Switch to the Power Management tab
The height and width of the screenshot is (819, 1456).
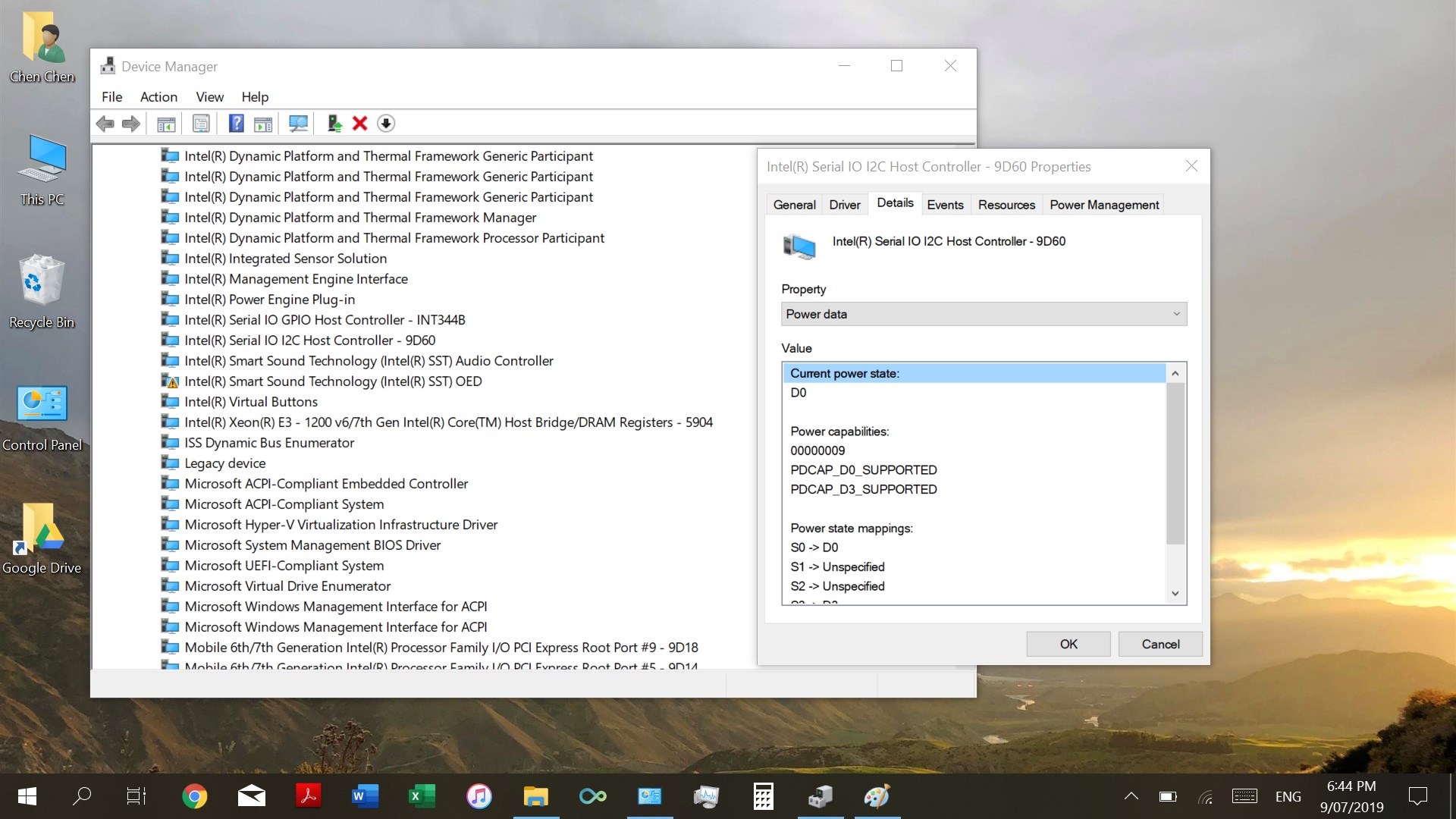coord(1103,205)
